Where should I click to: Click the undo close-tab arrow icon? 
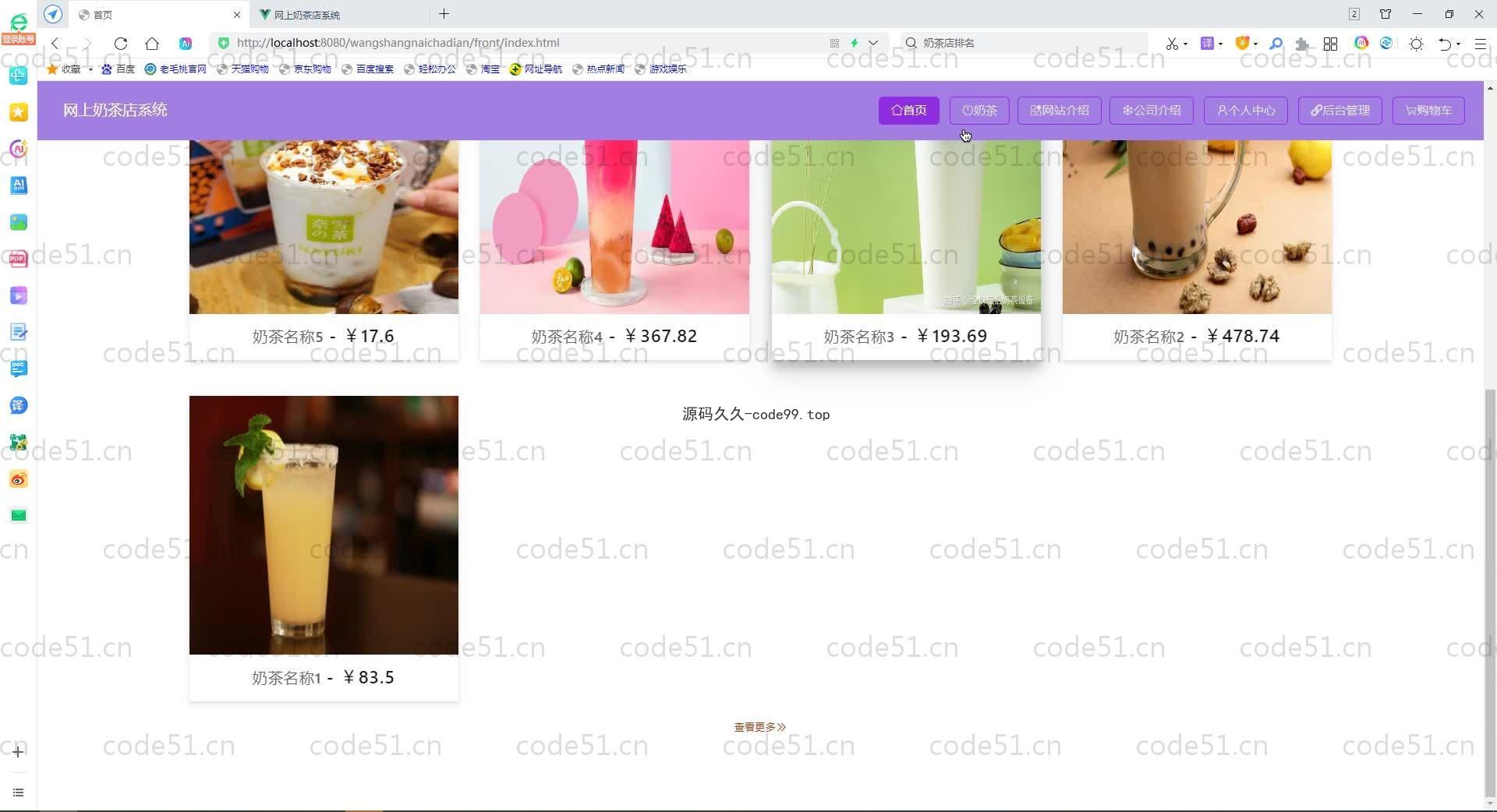tap(1445, 44)
